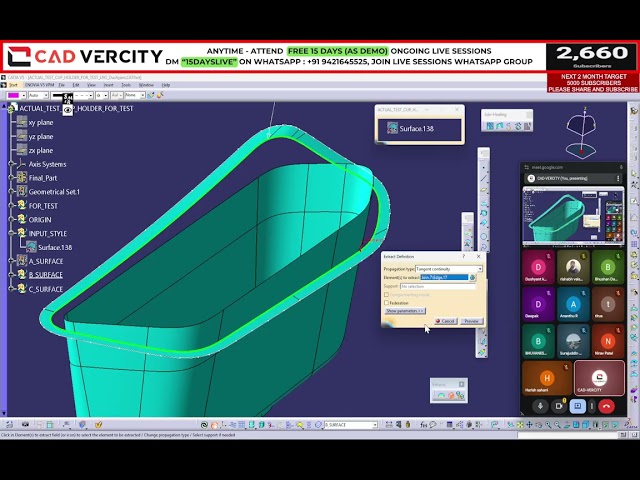Click the Healing icon in Join-Healing toolbar
Image resolution: width=640 pixels, height=480 pixels.
499,126
